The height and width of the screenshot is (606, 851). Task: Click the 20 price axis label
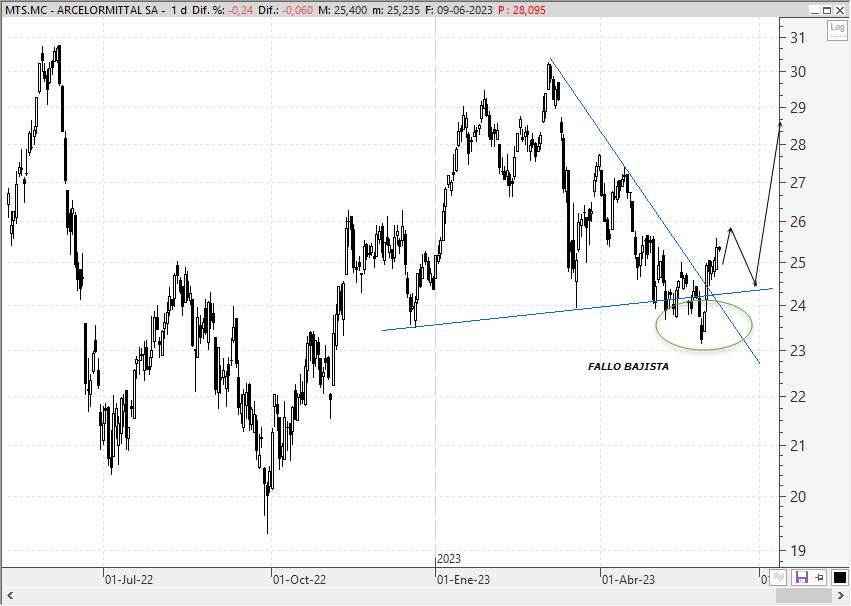pos(797,496)
